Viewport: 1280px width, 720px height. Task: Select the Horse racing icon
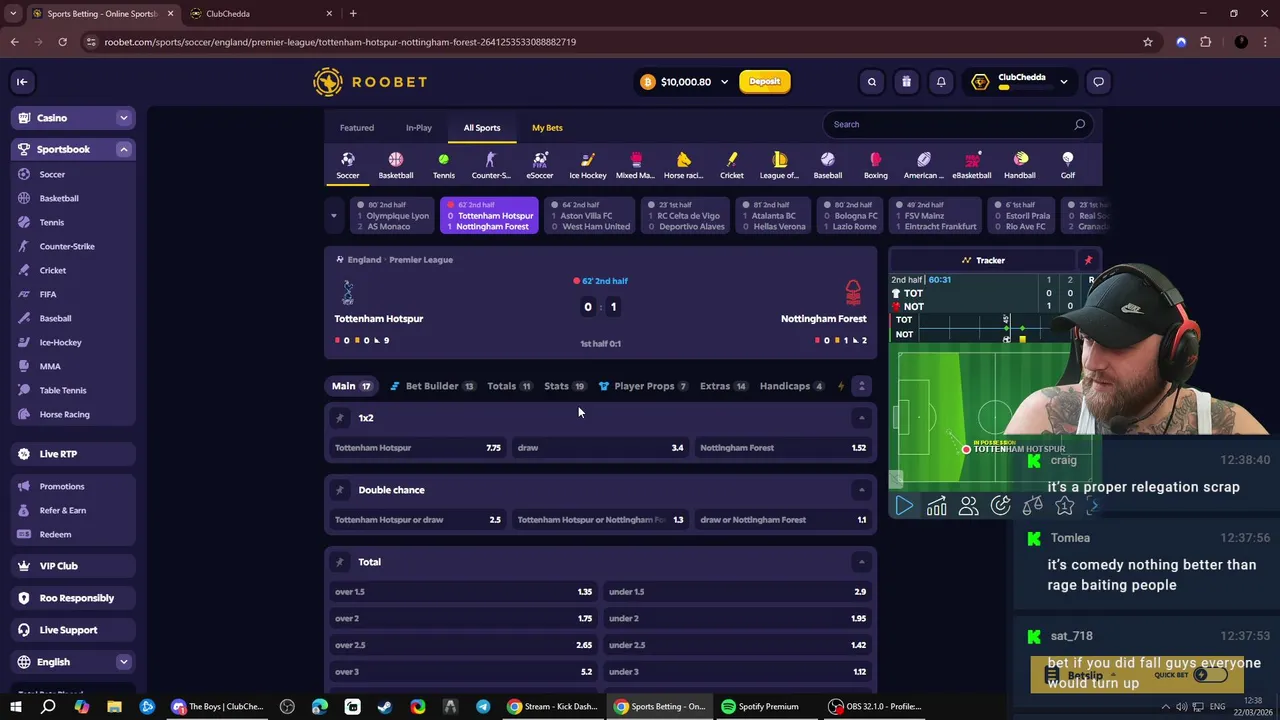pos(684,165)
